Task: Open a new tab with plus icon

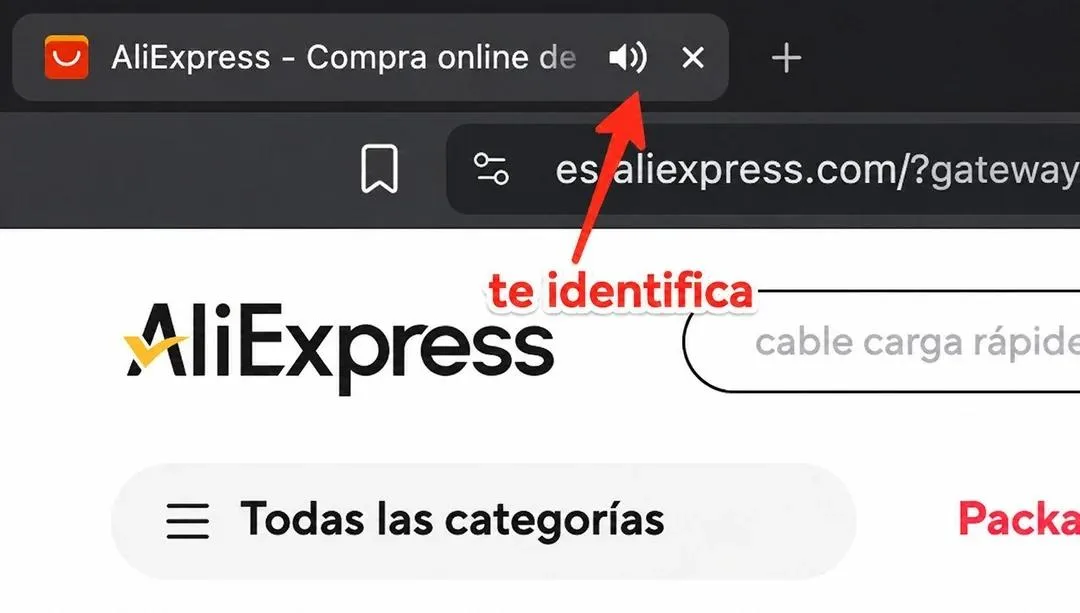Action: (x=786, y=58)
